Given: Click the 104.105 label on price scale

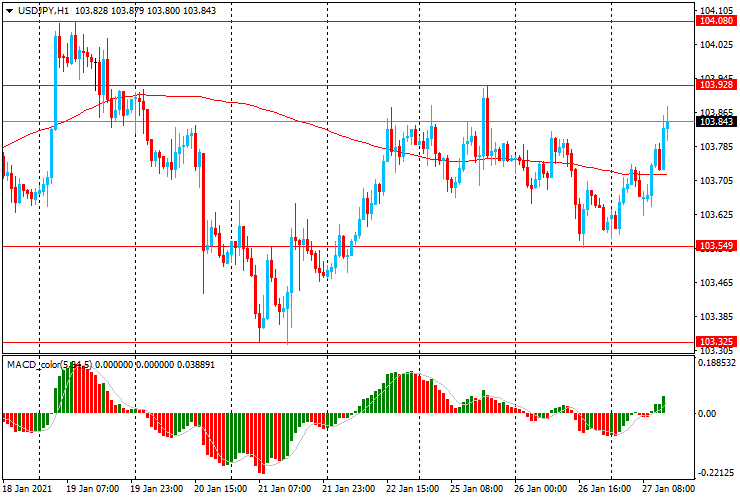Looking at the screenshot, I should (x=714, y=9).
